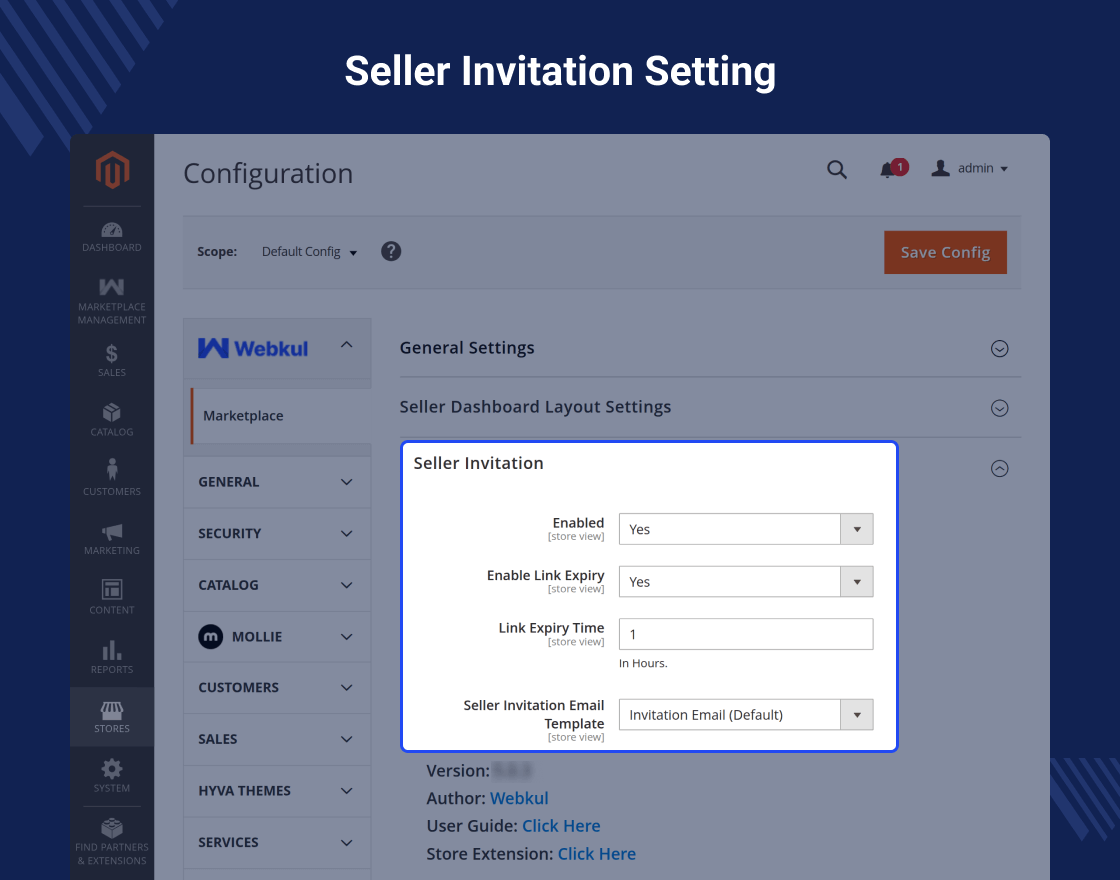This screenshot has width=1120, height=880.
Task: Click the scope help question mark
Action: (391, 251)
